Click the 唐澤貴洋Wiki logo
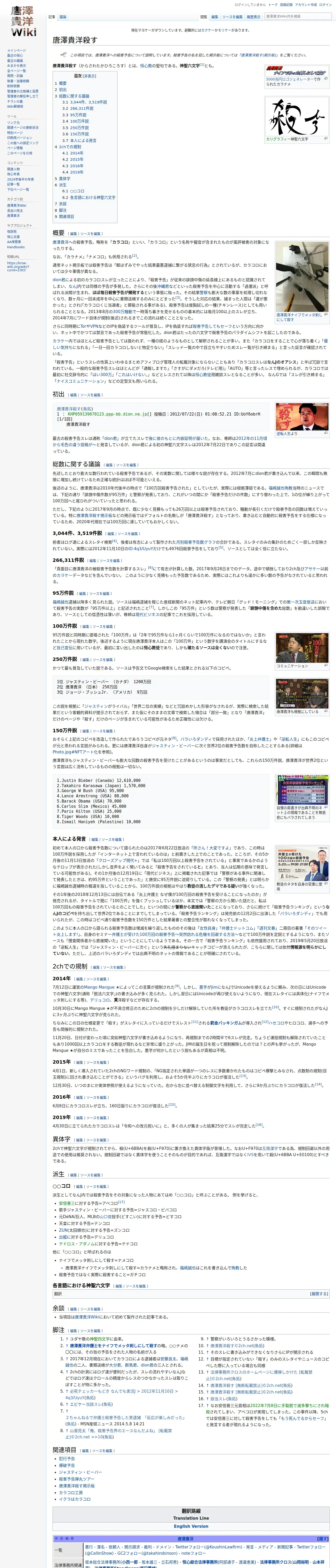 click(x=23, y=21)
